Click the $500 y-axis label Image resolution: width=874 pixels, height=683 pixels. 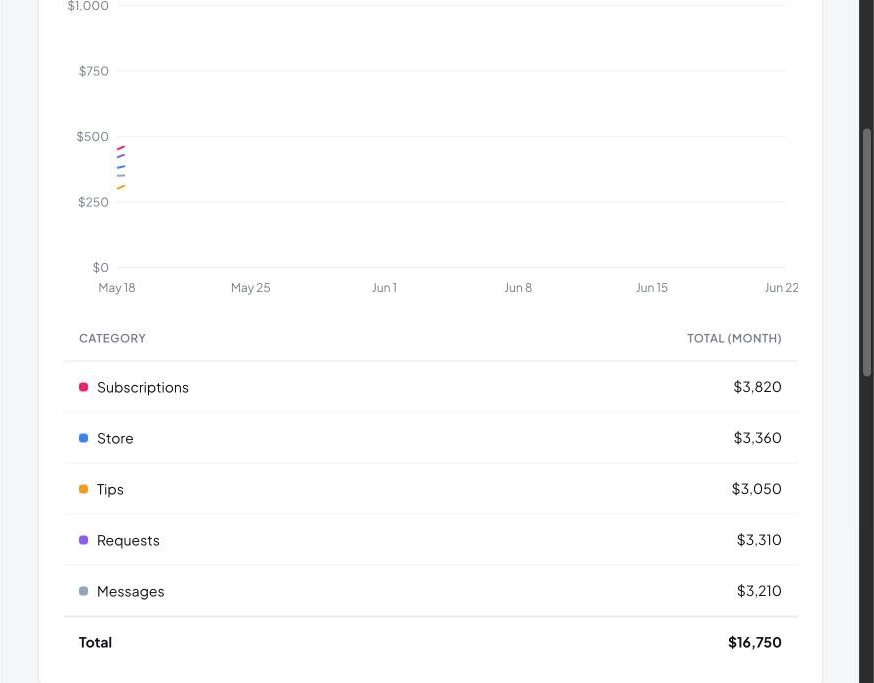93,137
